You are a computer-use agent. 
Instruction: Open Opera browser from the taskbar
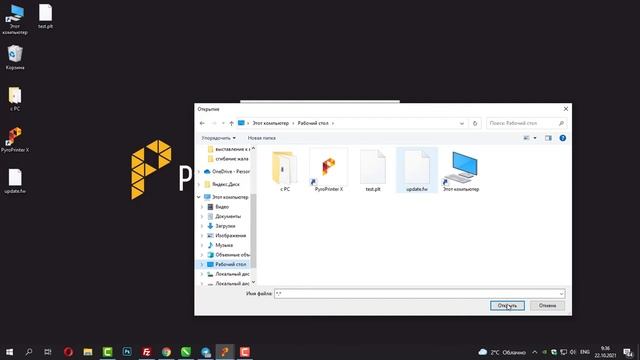68,351
